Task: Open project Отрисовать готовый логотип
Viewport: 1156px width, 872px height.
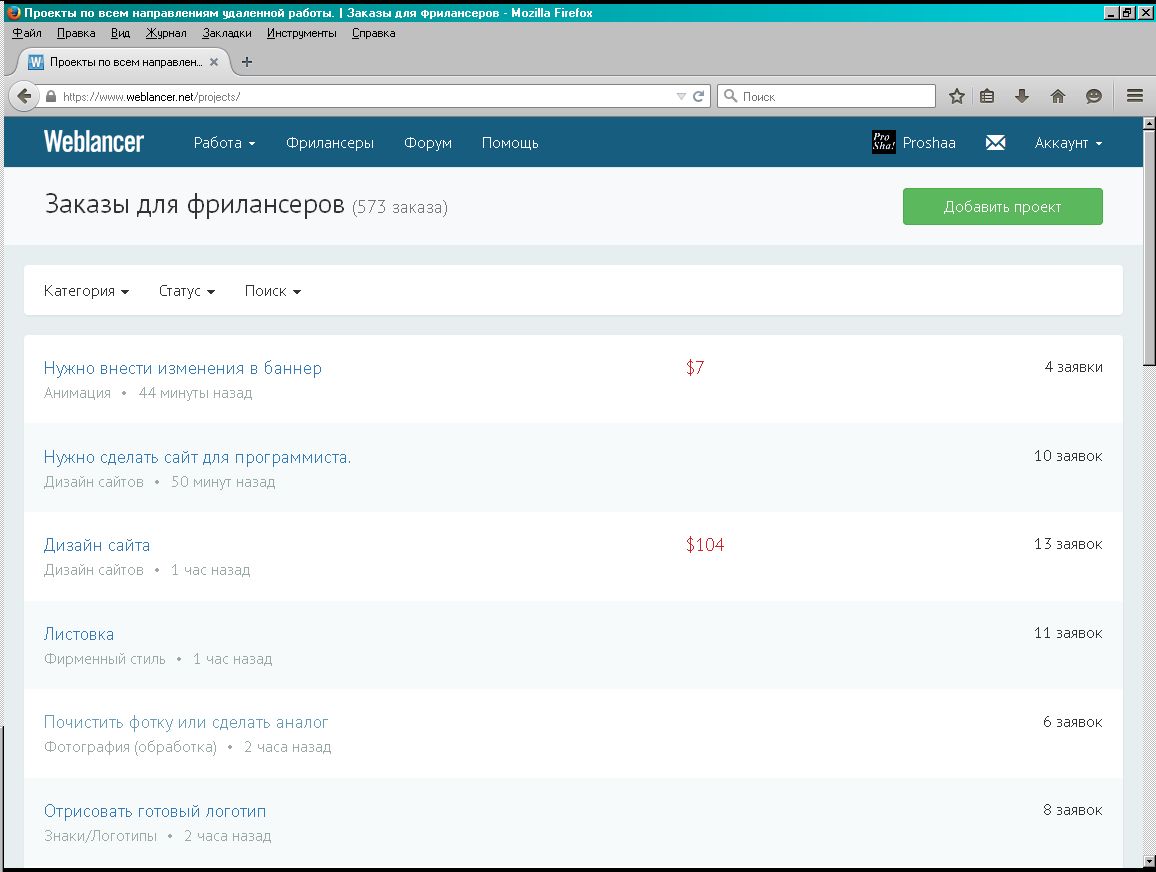Action: tap(155, 811)
